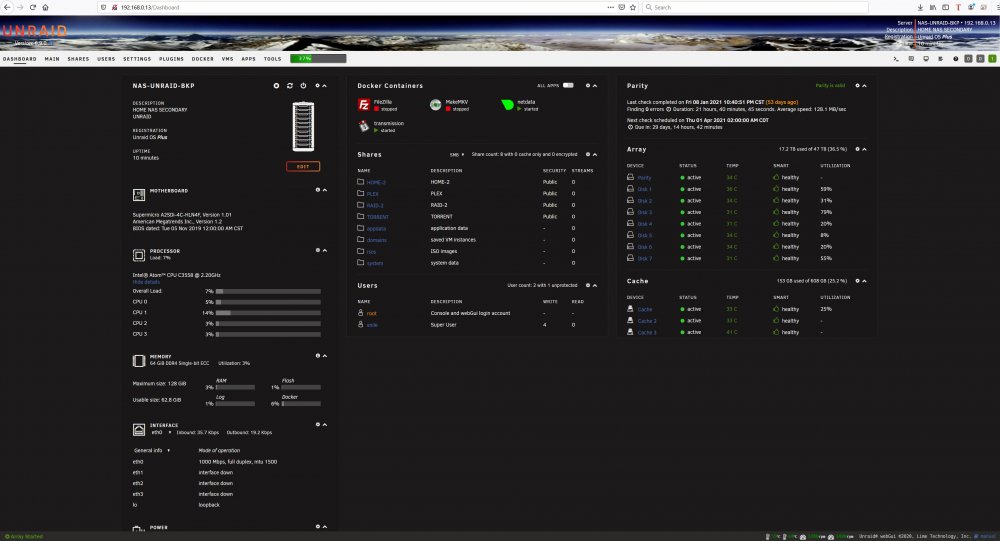The width and height of the screenshot is (1000, 541).
Task: Click the browser home button
Action: 45,7
